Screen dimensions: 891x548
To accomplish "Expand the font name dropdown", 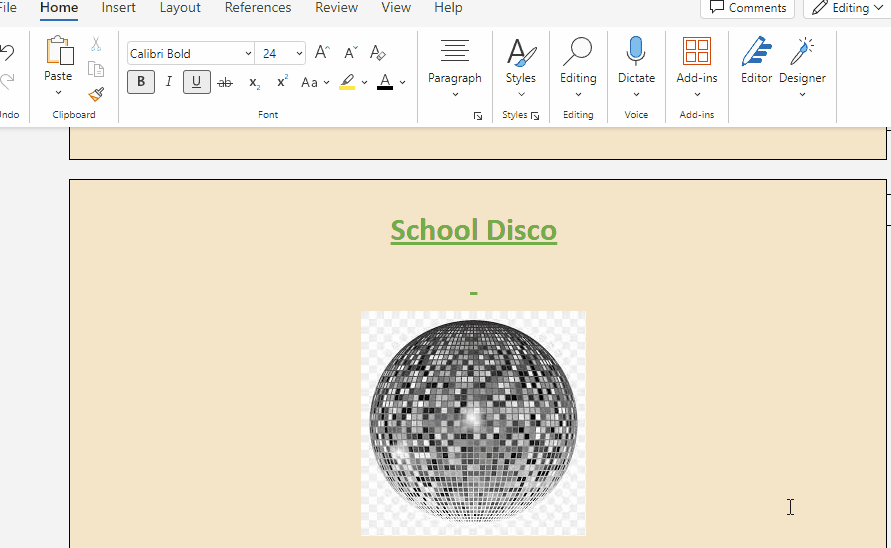I will coord(248,53).
